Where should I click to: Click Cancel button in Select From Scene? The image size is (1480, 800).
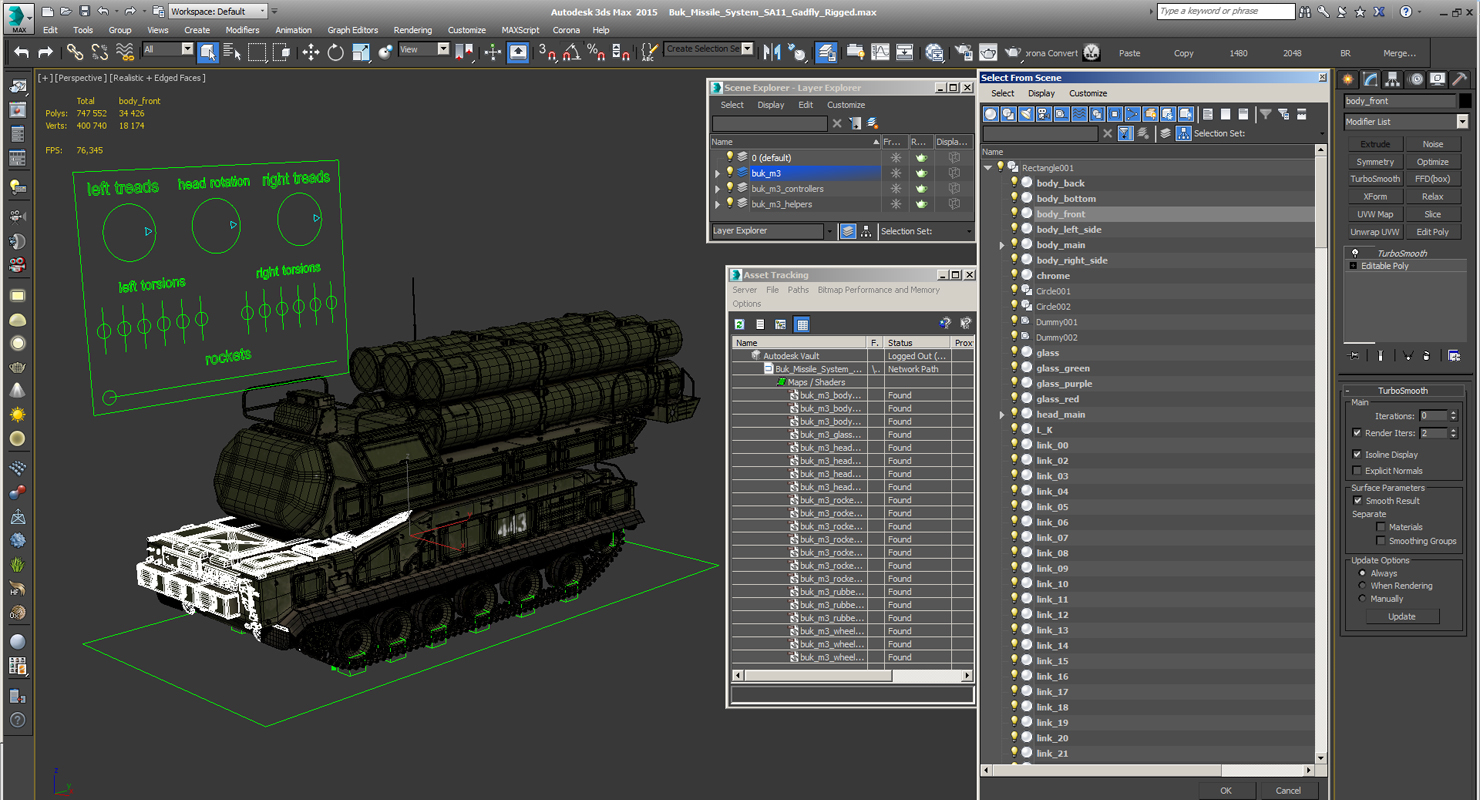[1288, 790]
